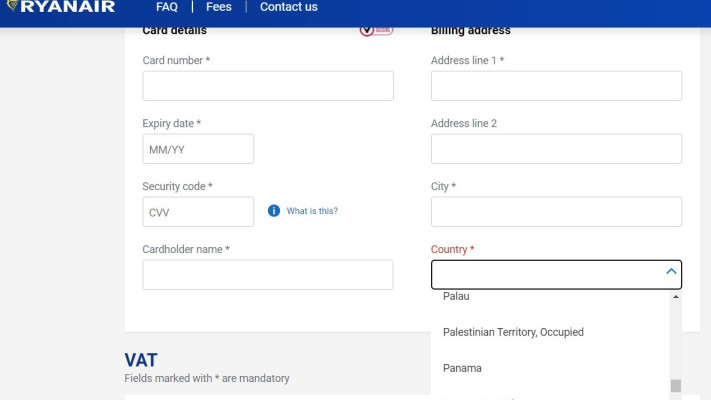Click the Expiry date MM/YY field
The height and width of the screenshot is (400, 711).
pos(198,149)
